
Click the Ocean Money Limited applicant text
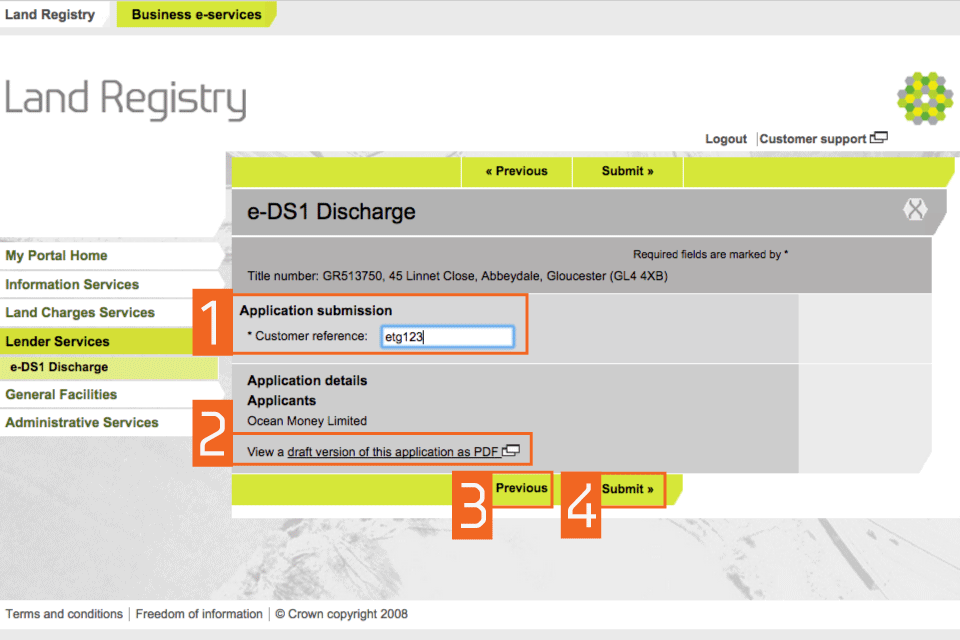point(307,421)
